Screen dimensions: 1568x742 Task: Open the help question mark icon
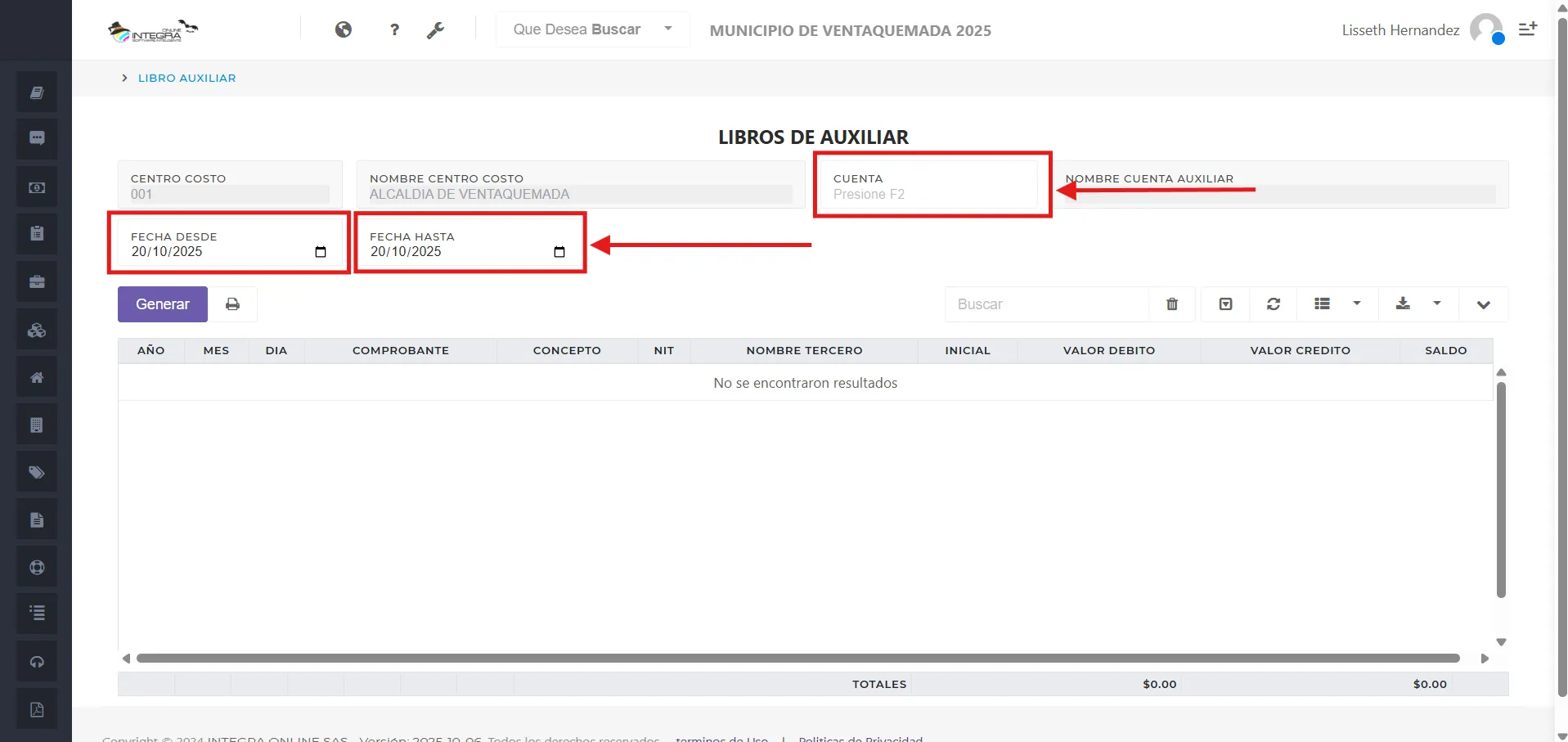point(394,29)
